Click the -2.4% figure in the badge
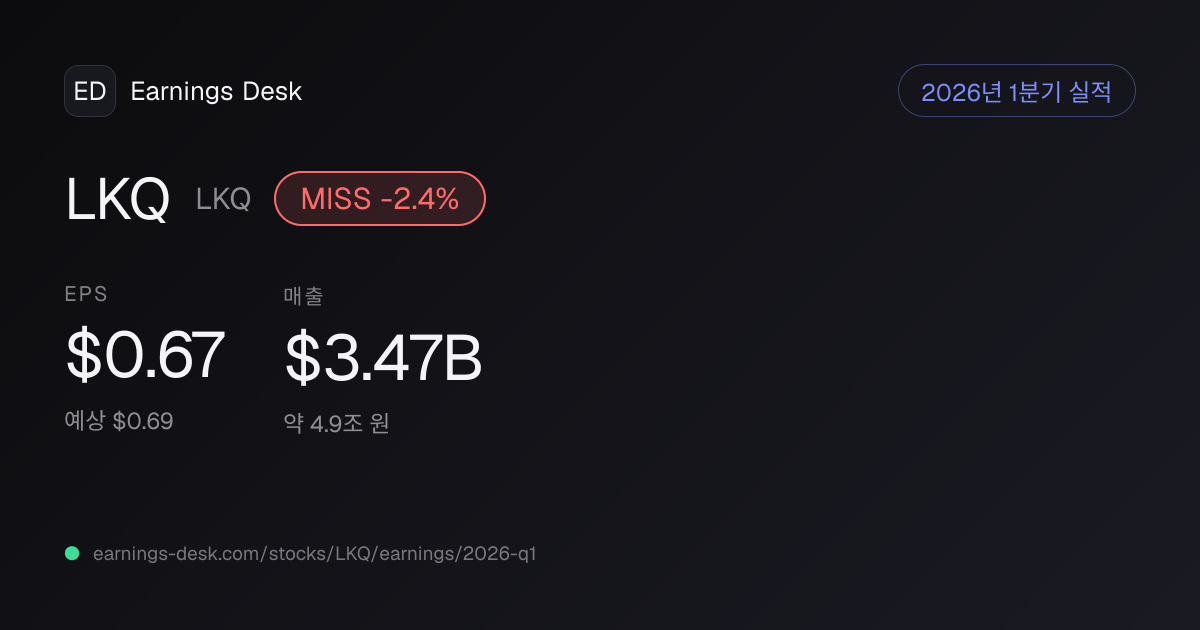1200x630 pixels. pos(420,199)
